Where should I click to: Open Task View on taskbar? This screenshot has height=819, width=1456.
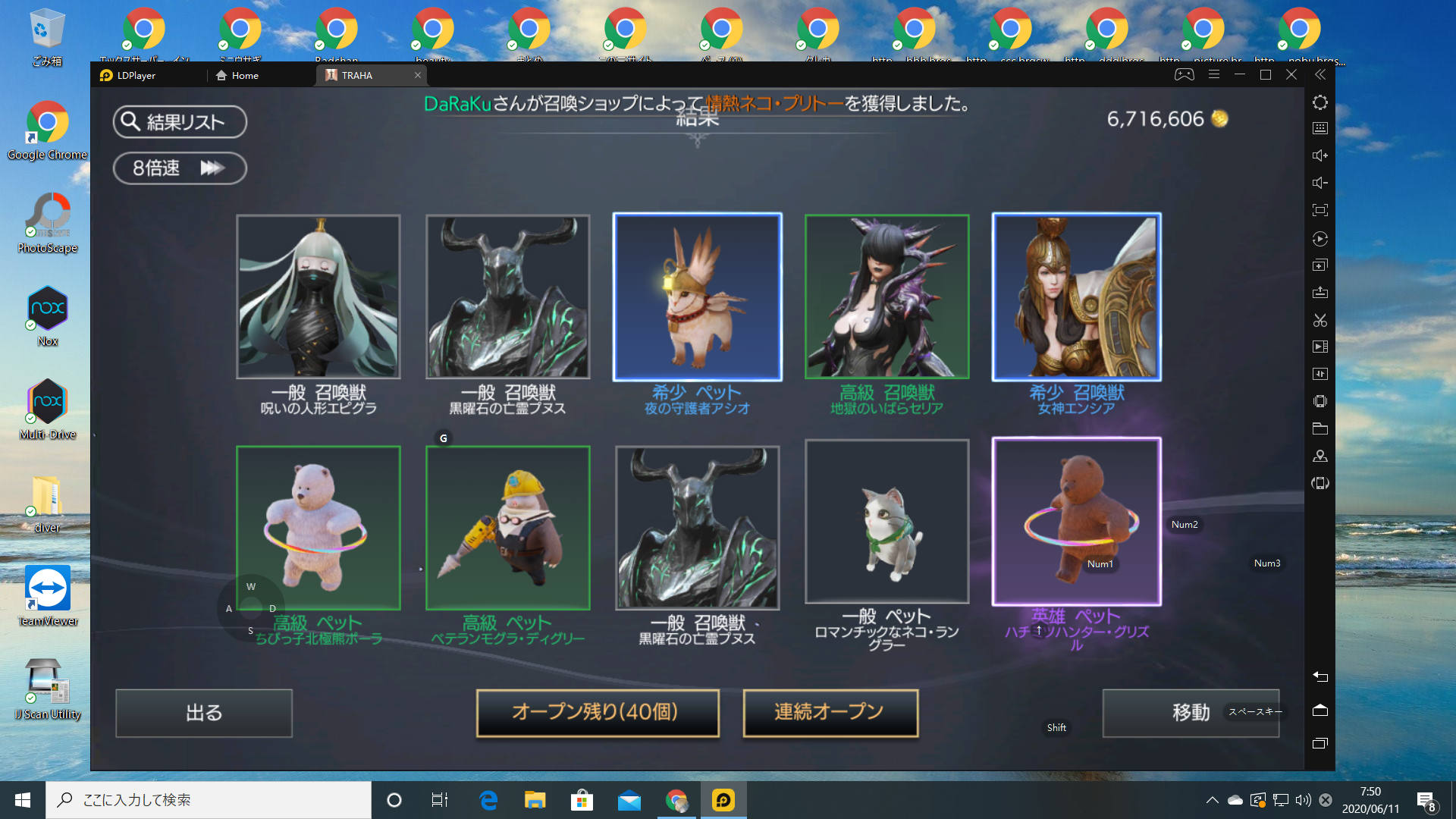pos(440,800)
